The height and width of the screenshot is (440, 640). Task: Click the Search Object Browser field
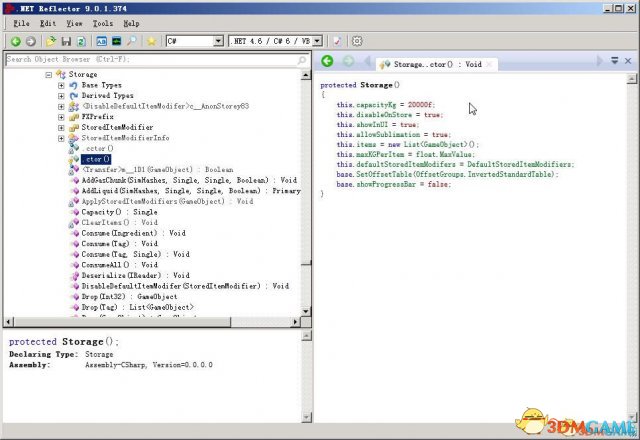coord(156,60)
